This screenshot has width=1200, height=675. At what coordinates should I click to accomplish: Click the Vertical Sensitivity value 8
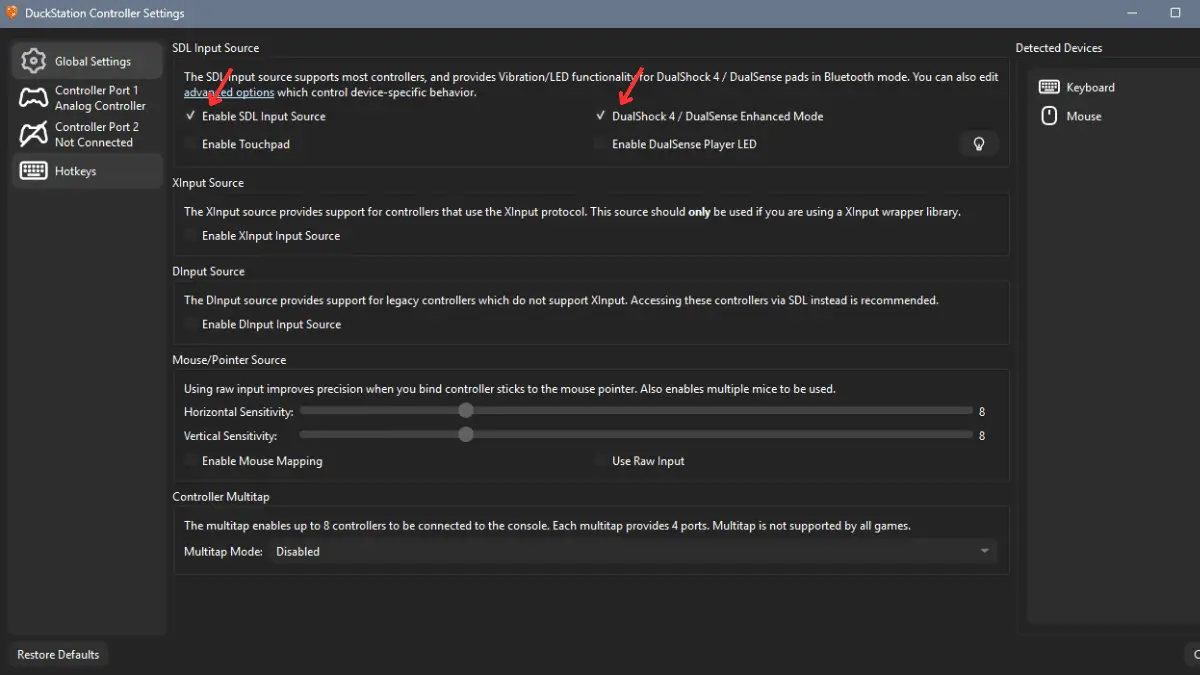982,436
